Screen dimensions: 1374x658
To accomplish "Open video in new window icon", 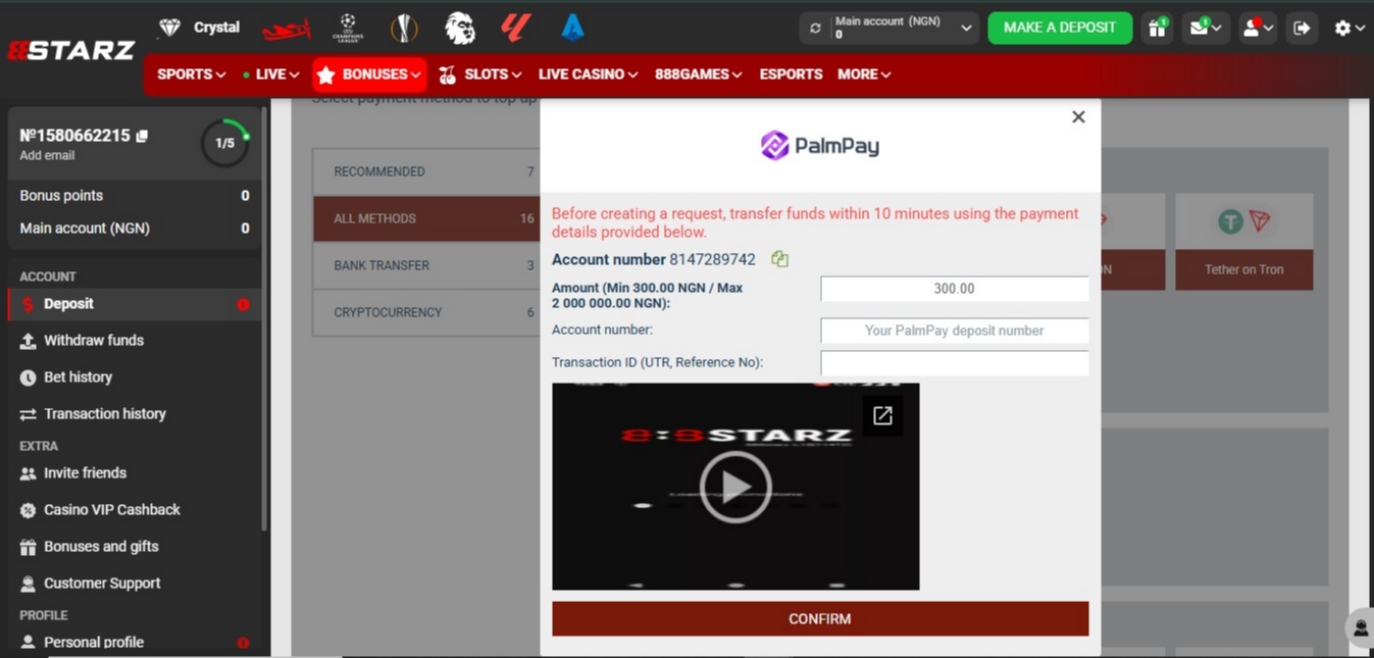I will 882,416.
